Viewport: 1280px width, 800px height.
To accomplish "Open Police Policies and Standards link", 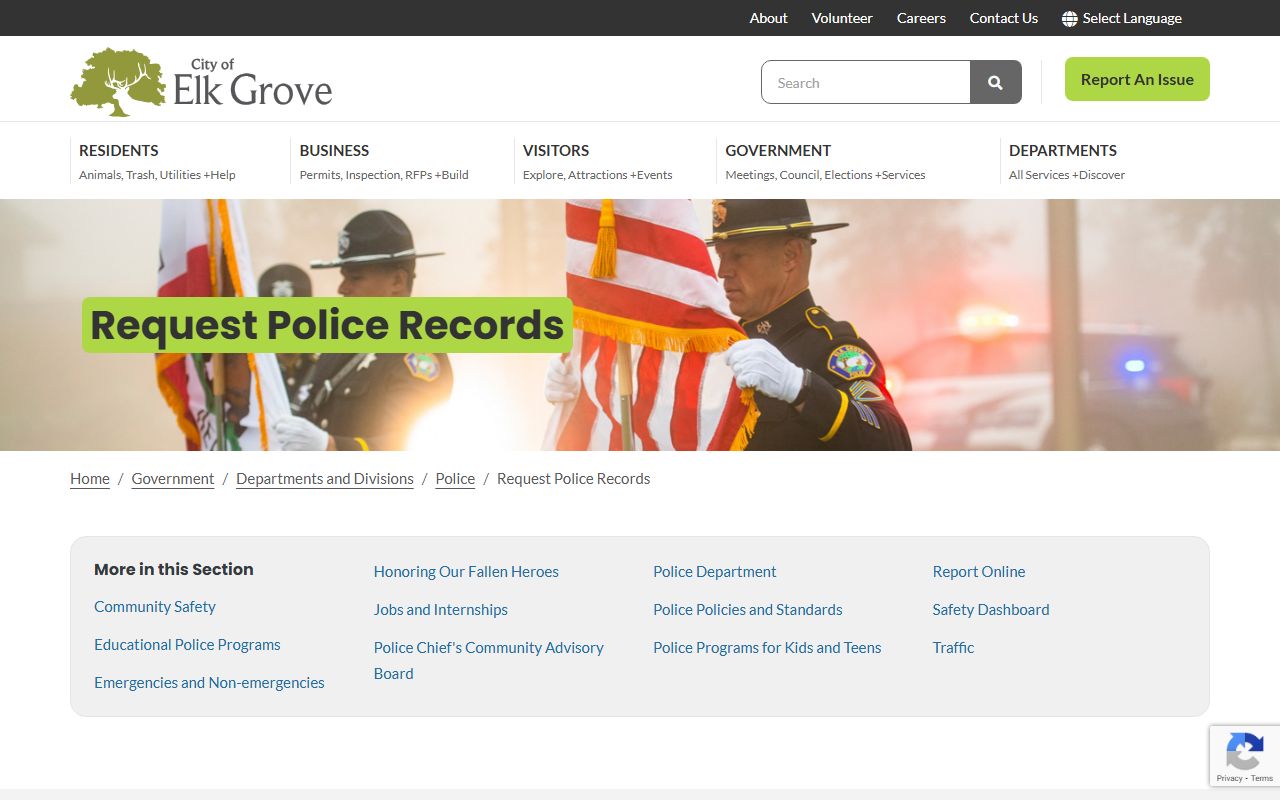I will point(748,610).
